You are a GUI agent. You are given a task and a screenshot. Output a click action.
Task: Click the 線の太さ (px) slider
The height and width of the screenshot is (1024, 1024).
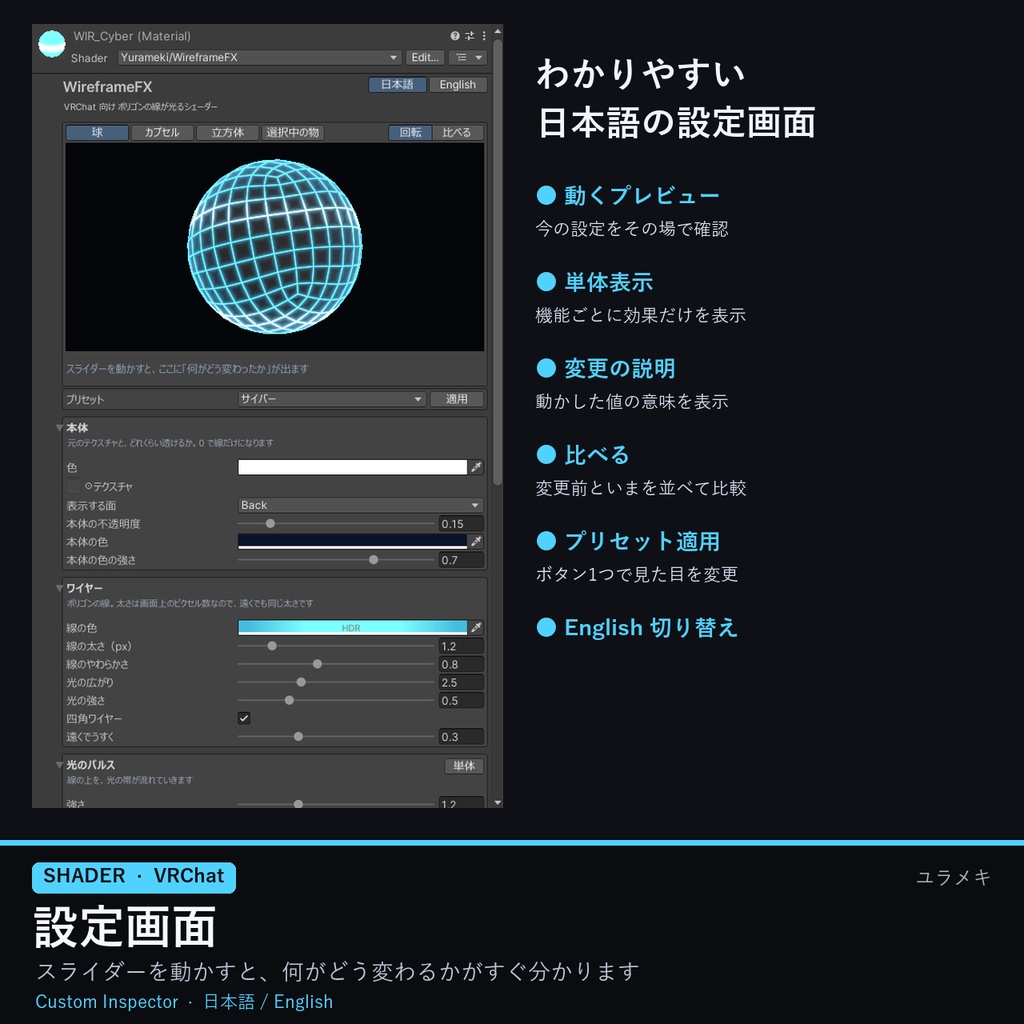point(336,647)
